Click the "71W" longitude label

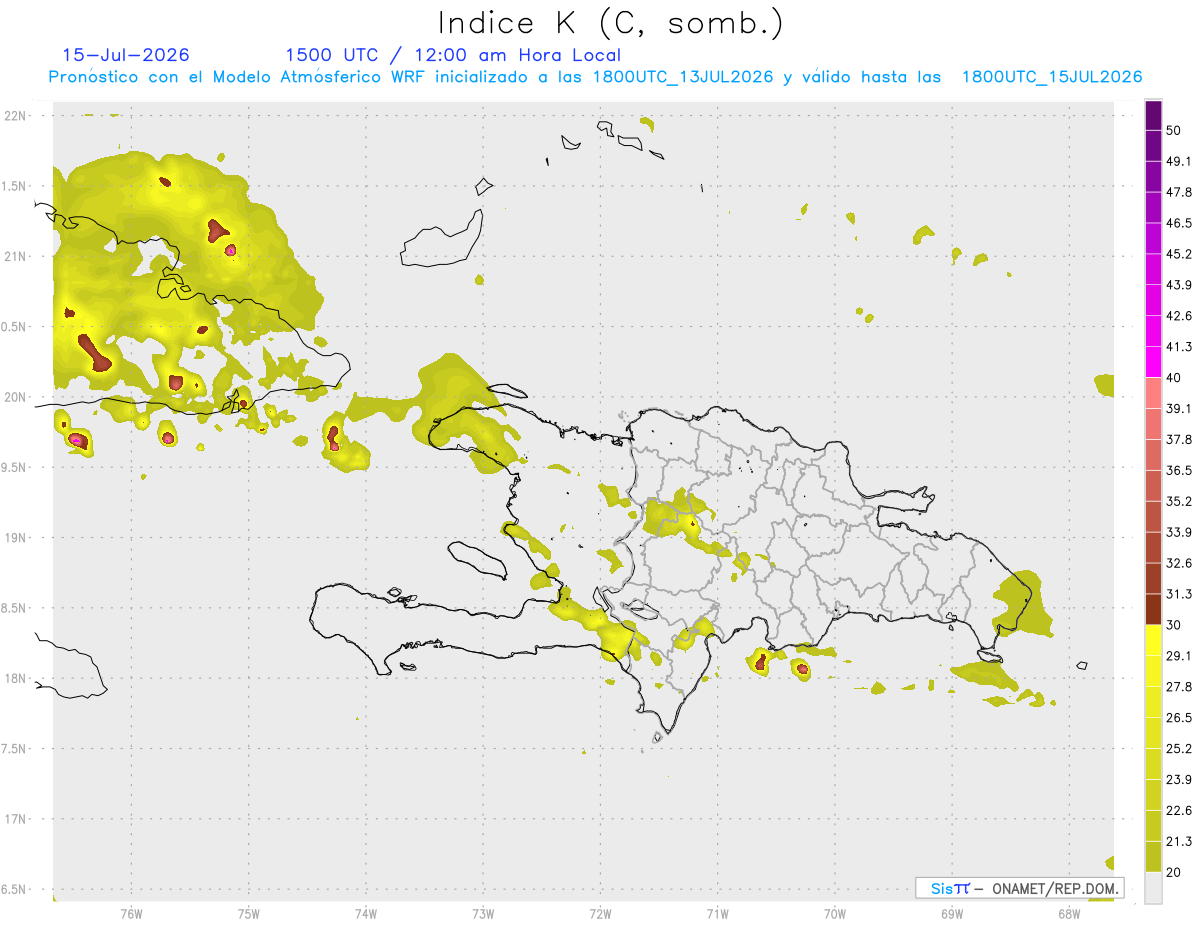(717, 913)
